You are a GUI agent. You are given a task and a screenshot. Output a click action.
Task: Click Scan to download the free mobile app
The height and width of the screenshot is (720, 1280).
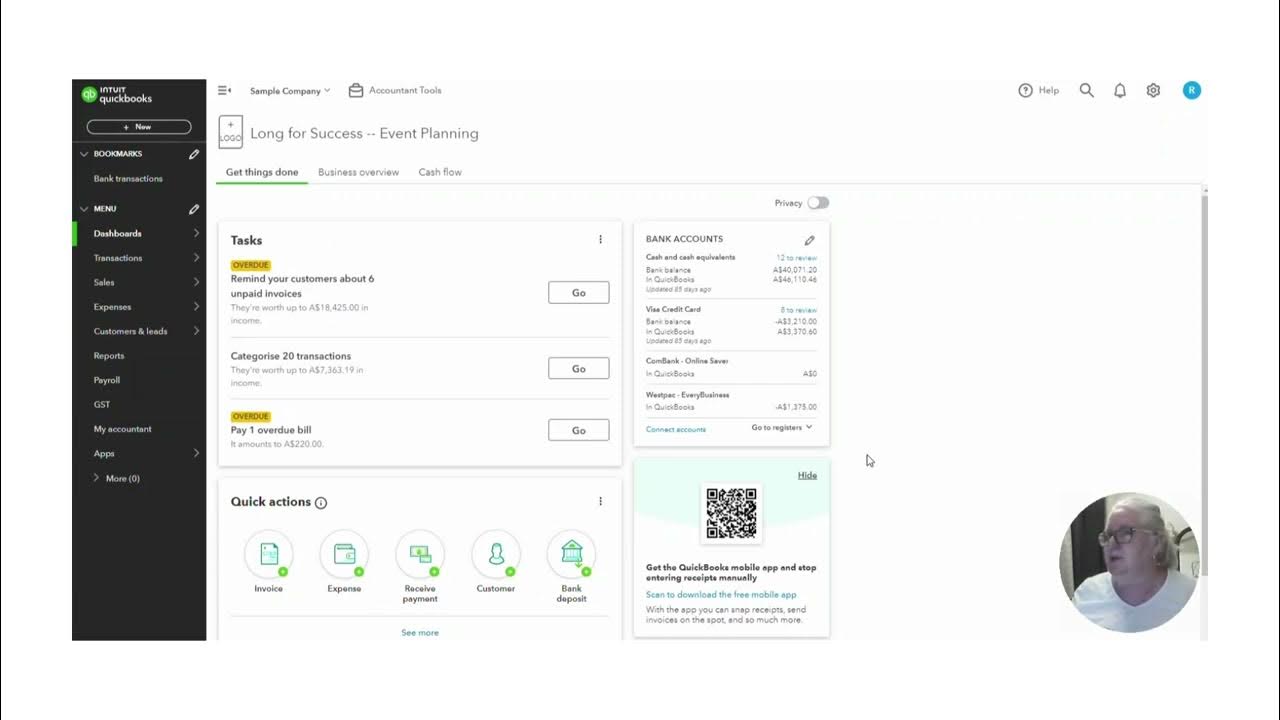[721, 594]
